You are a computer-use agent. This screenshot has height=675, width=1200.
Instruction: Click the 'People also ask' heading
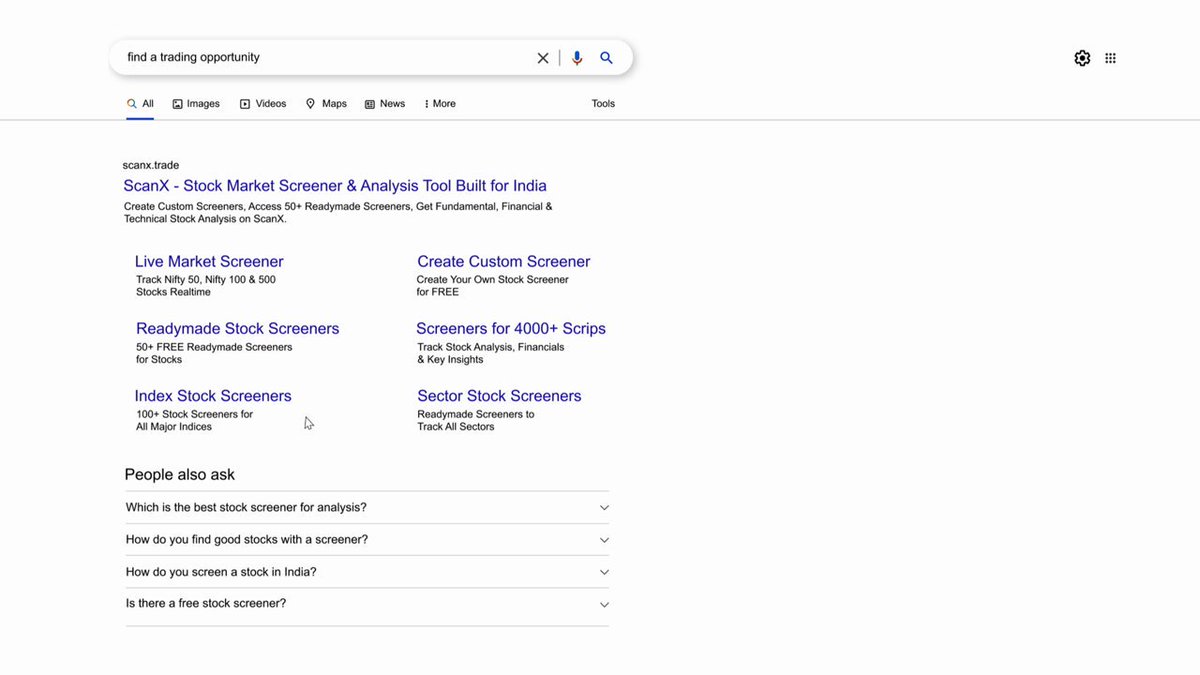point(180,475)
